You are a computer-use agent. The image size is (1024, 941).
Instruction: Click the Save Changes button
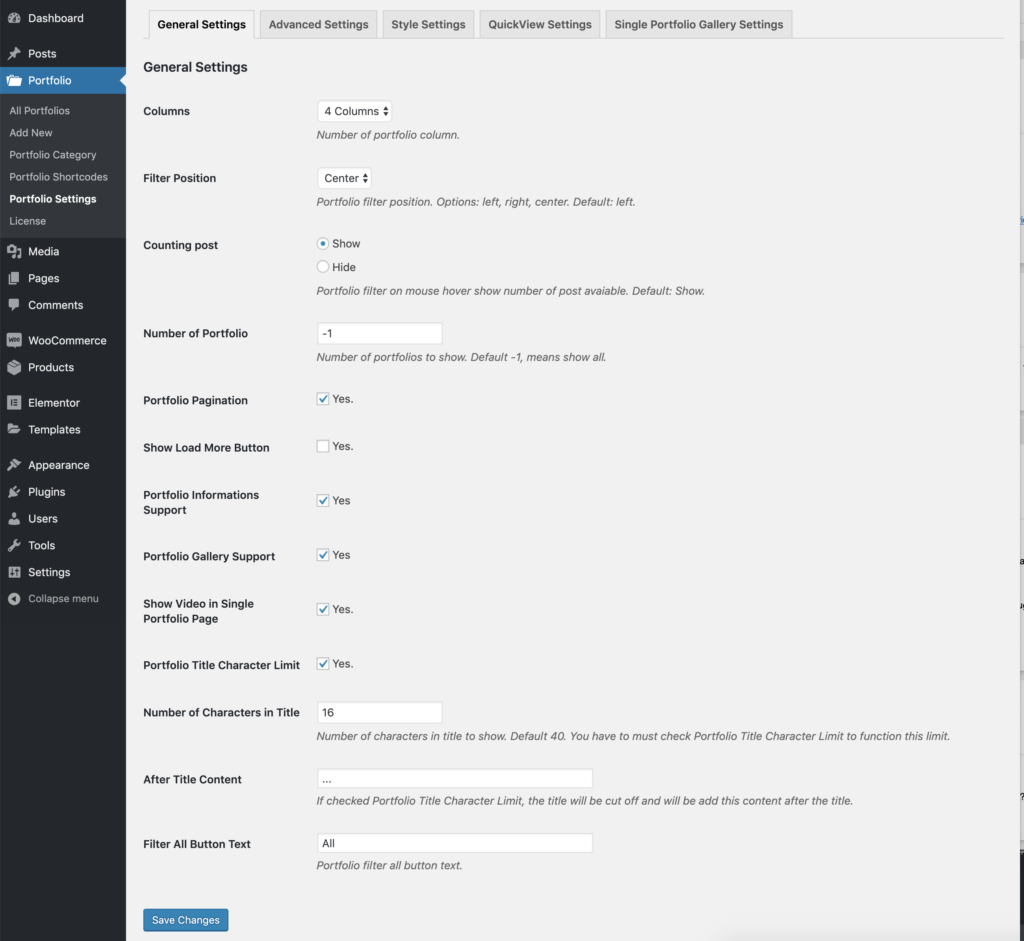185,919
